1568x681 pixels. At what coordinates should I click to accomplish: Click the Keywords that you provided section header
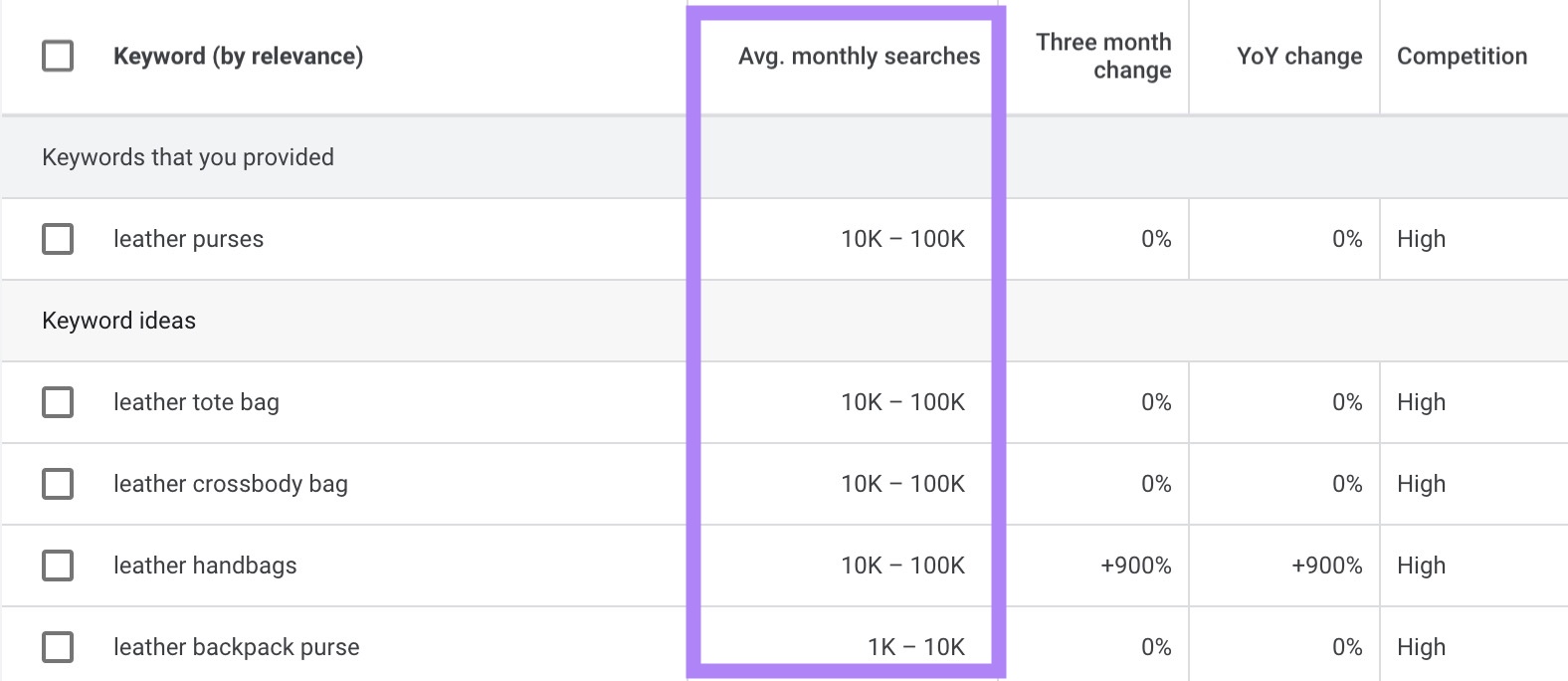pyautogui.click(x=188, y=156)
